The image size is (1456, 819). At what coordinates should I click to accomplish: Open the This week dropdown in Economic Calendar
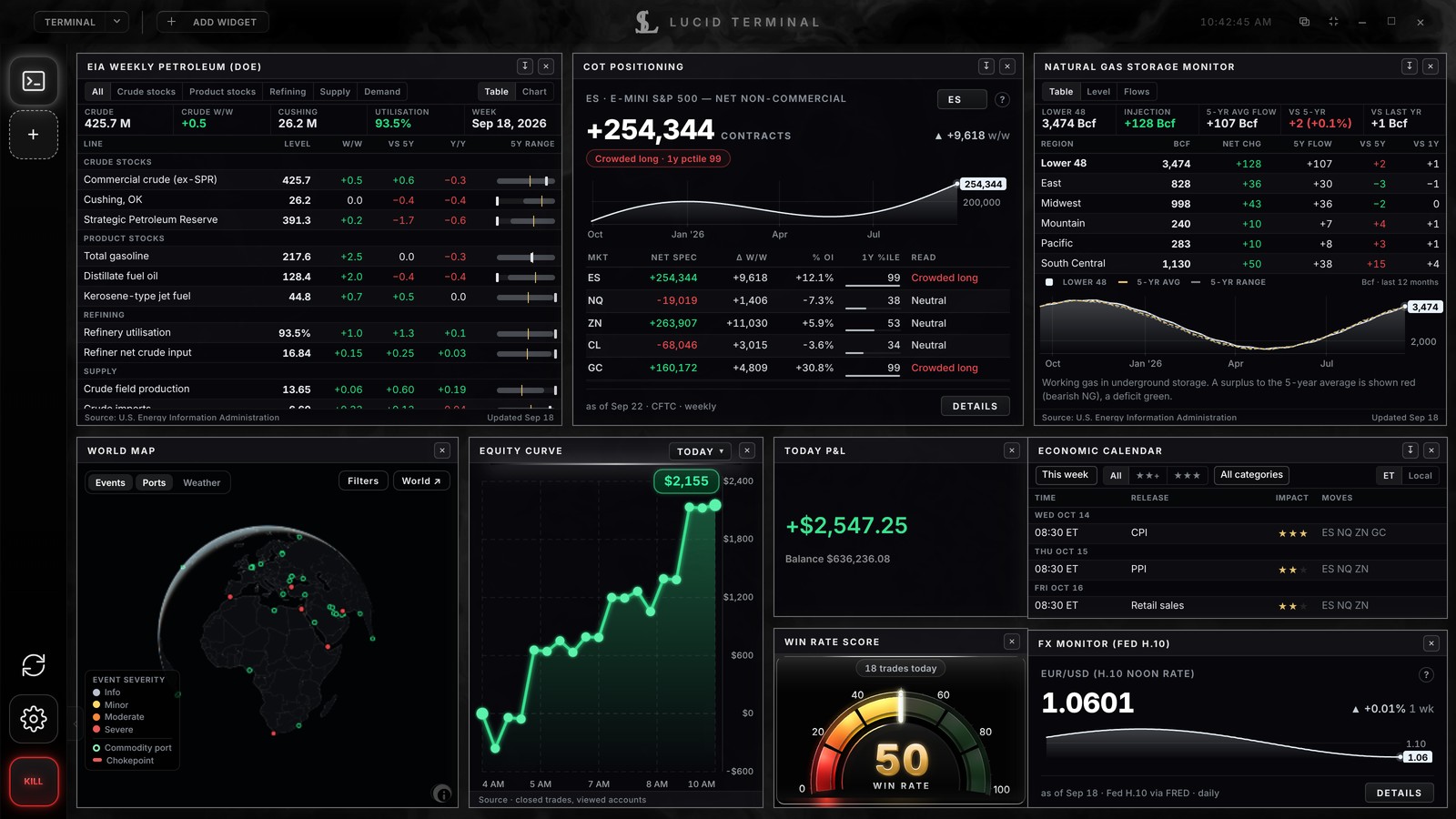tap(1065, 475)
